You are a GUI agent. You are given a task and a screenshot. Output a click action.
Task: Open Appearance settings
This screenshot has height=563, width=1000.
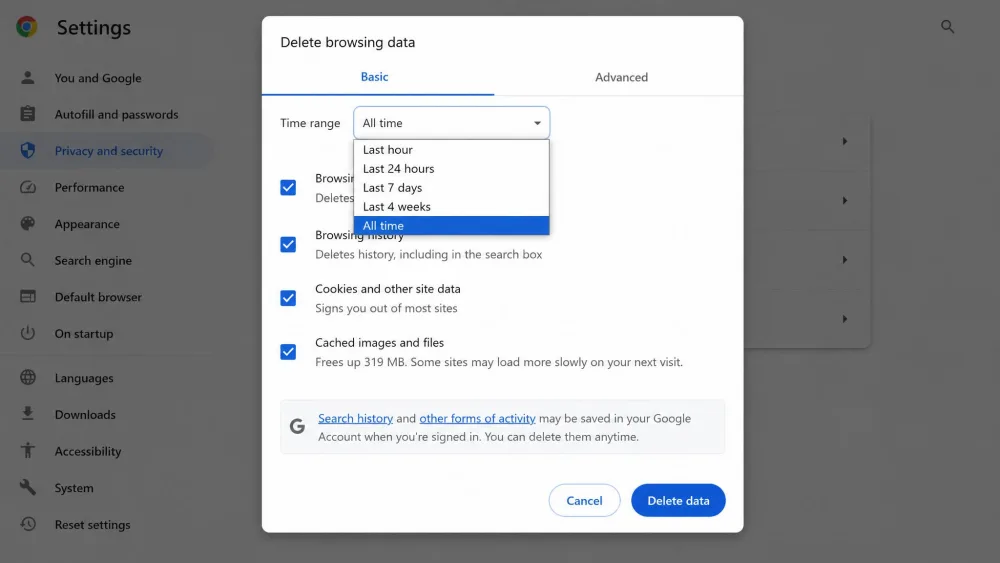point(87,224)
